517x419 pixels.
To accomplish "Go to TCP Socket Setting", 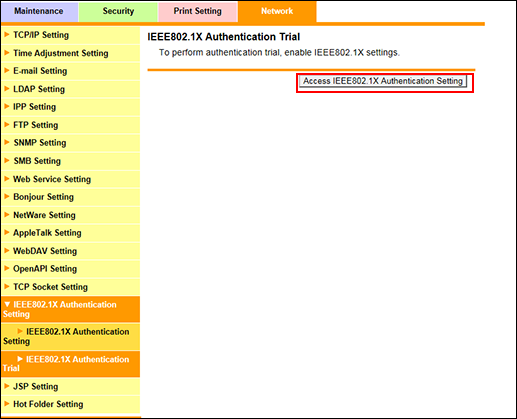I will tap(71, 287).
